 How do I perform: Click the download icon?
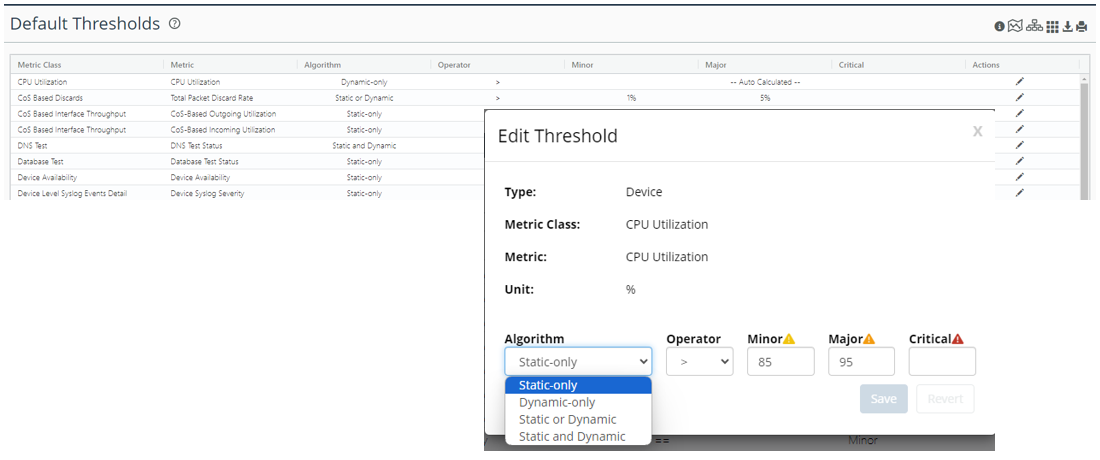click(x=1067, y=27)
